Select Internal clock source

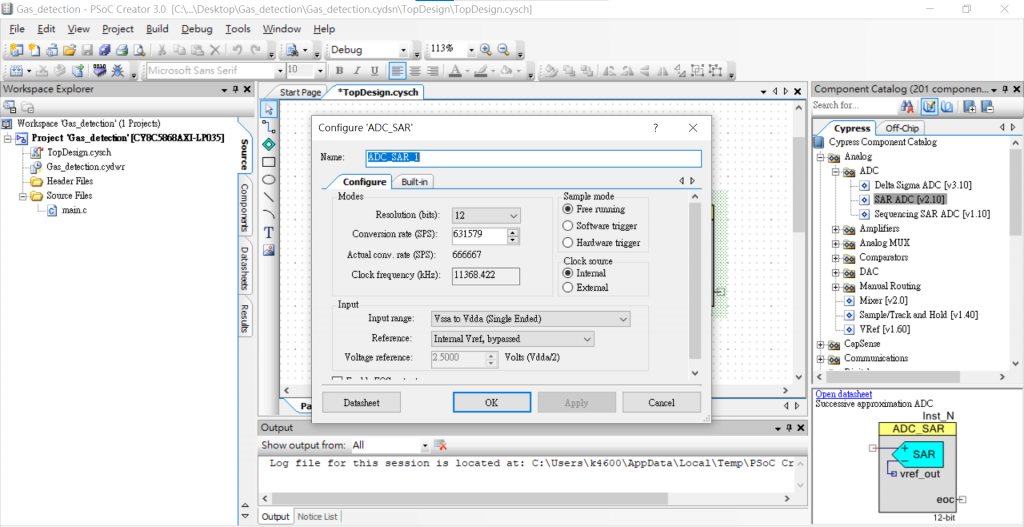(568, 273)
